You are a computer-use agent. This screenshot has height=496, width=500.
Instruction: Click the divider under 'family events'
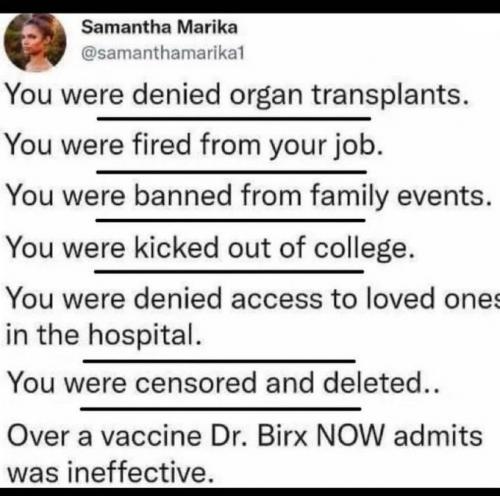tap(230, 220)
